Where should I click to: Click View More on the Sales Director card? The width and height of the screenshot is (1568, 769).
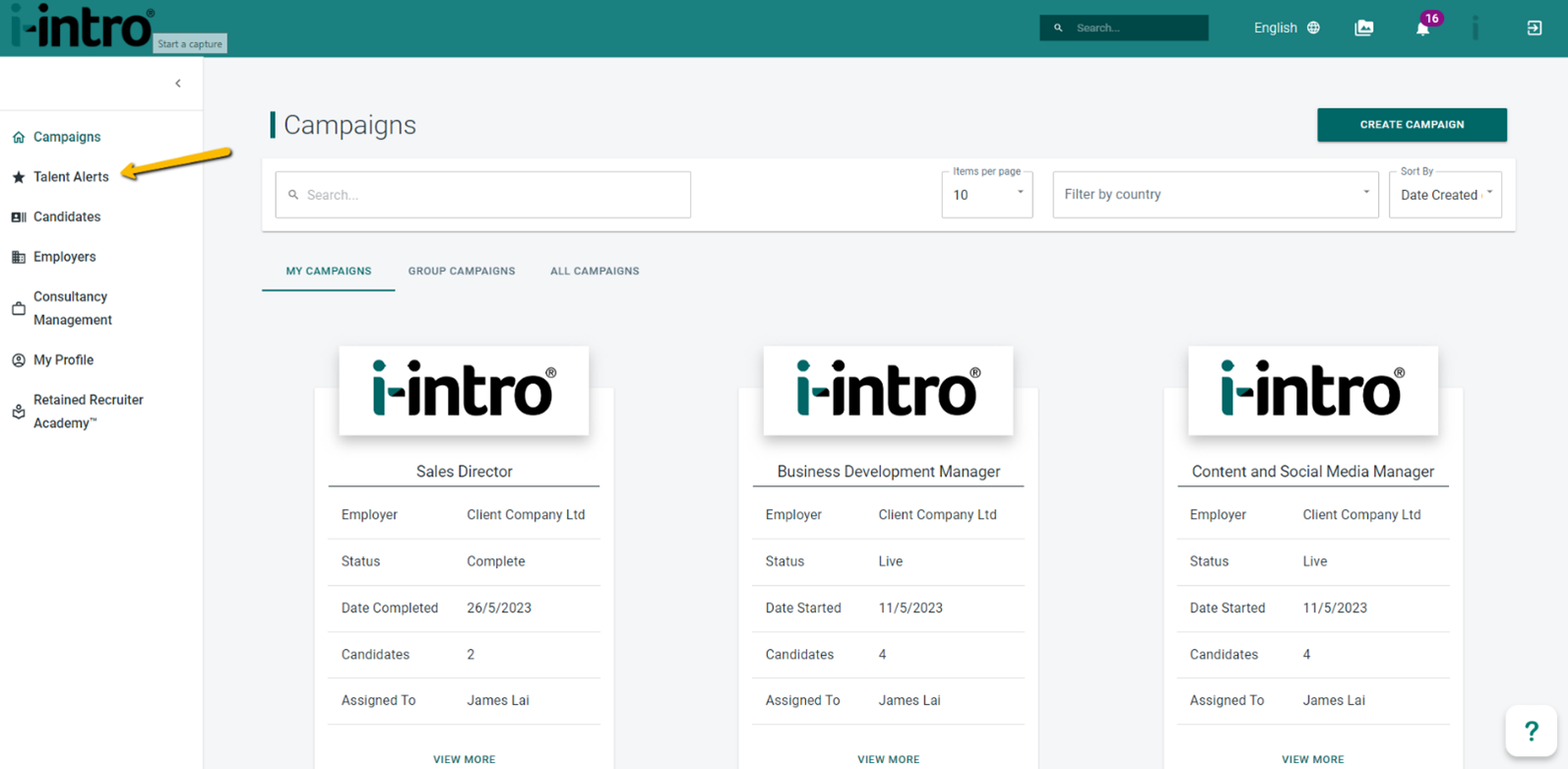point(465,759)
